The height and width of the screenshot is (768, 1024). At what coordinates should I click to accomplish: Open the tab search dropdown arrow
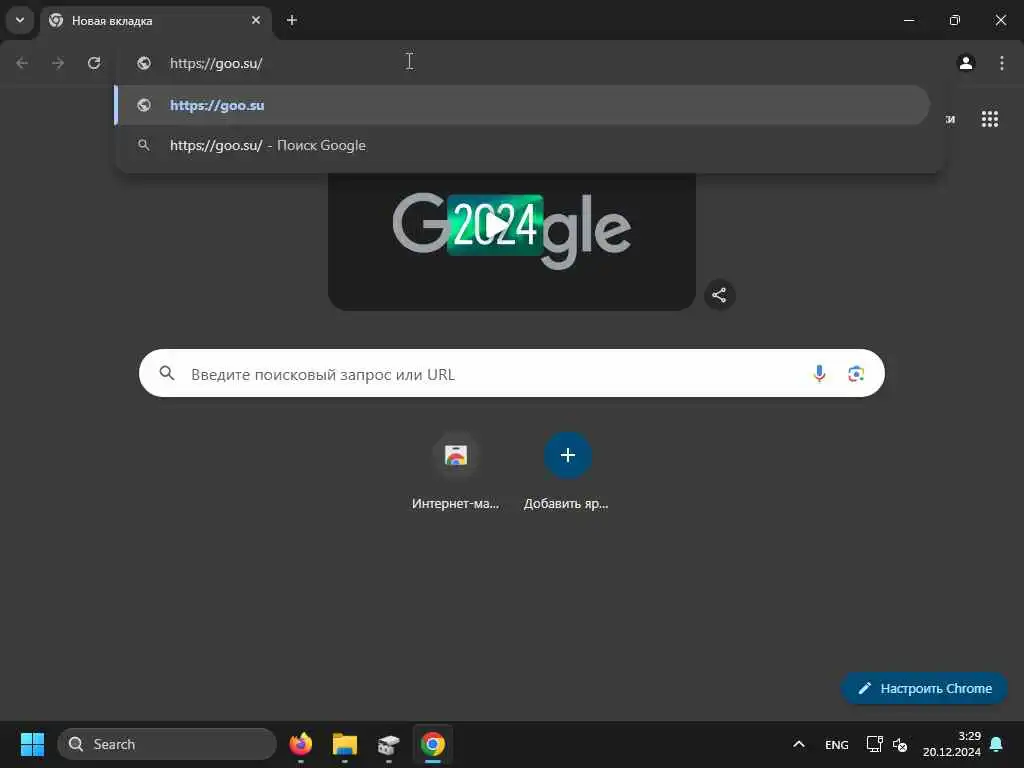click(20, 20)
